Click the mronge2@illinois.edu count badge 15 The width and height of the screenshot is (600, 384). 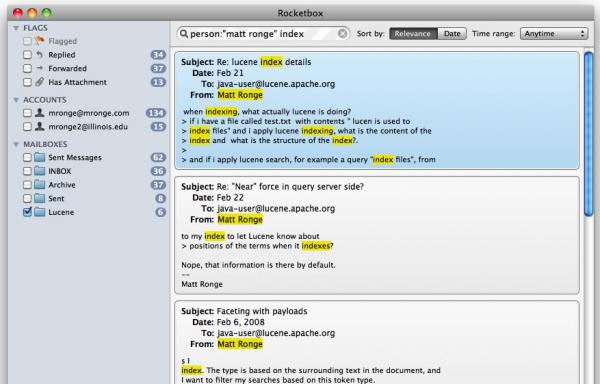click(x=158, y=127)
